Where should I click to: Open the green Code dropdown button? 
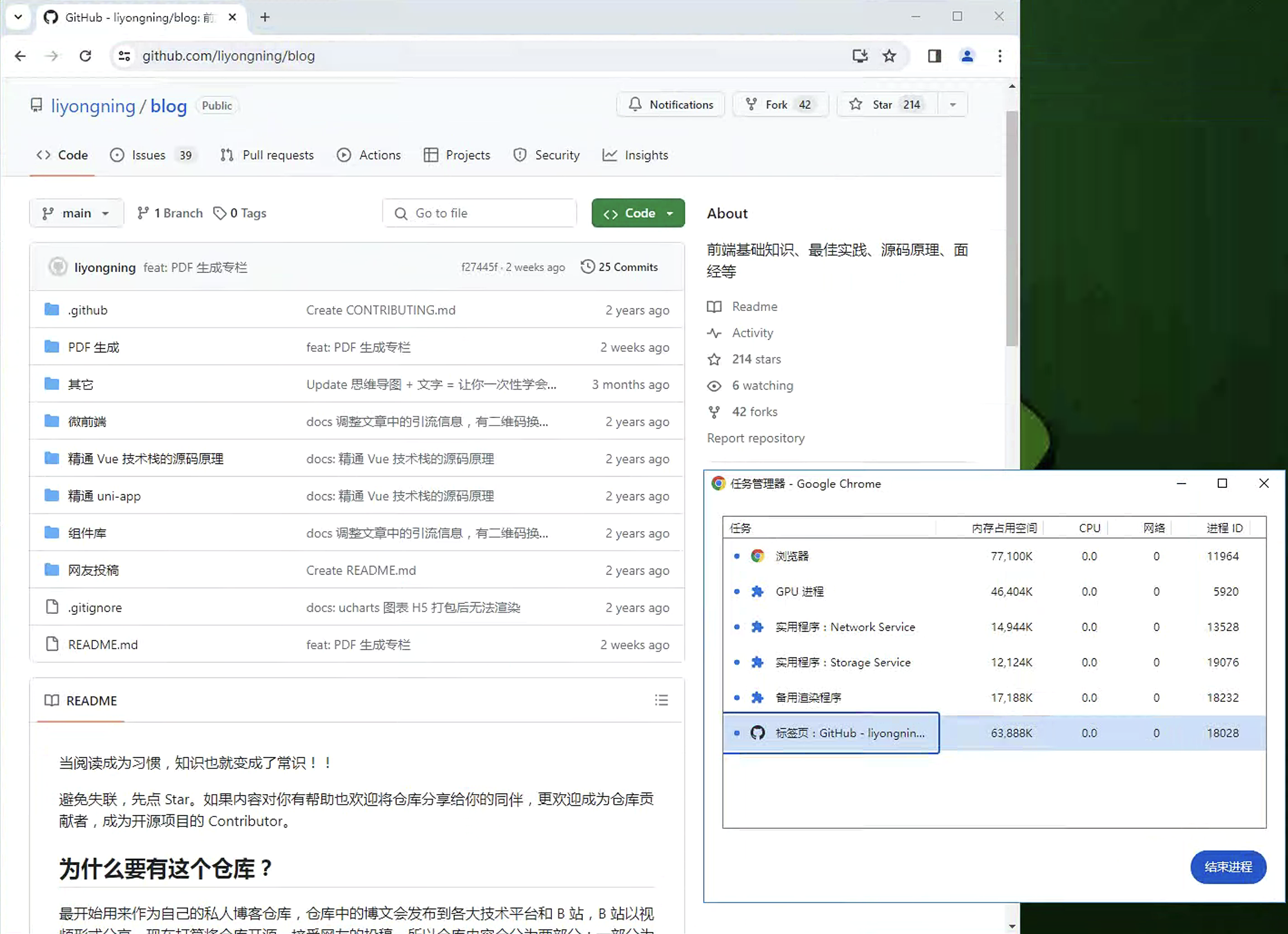point(638,213)
